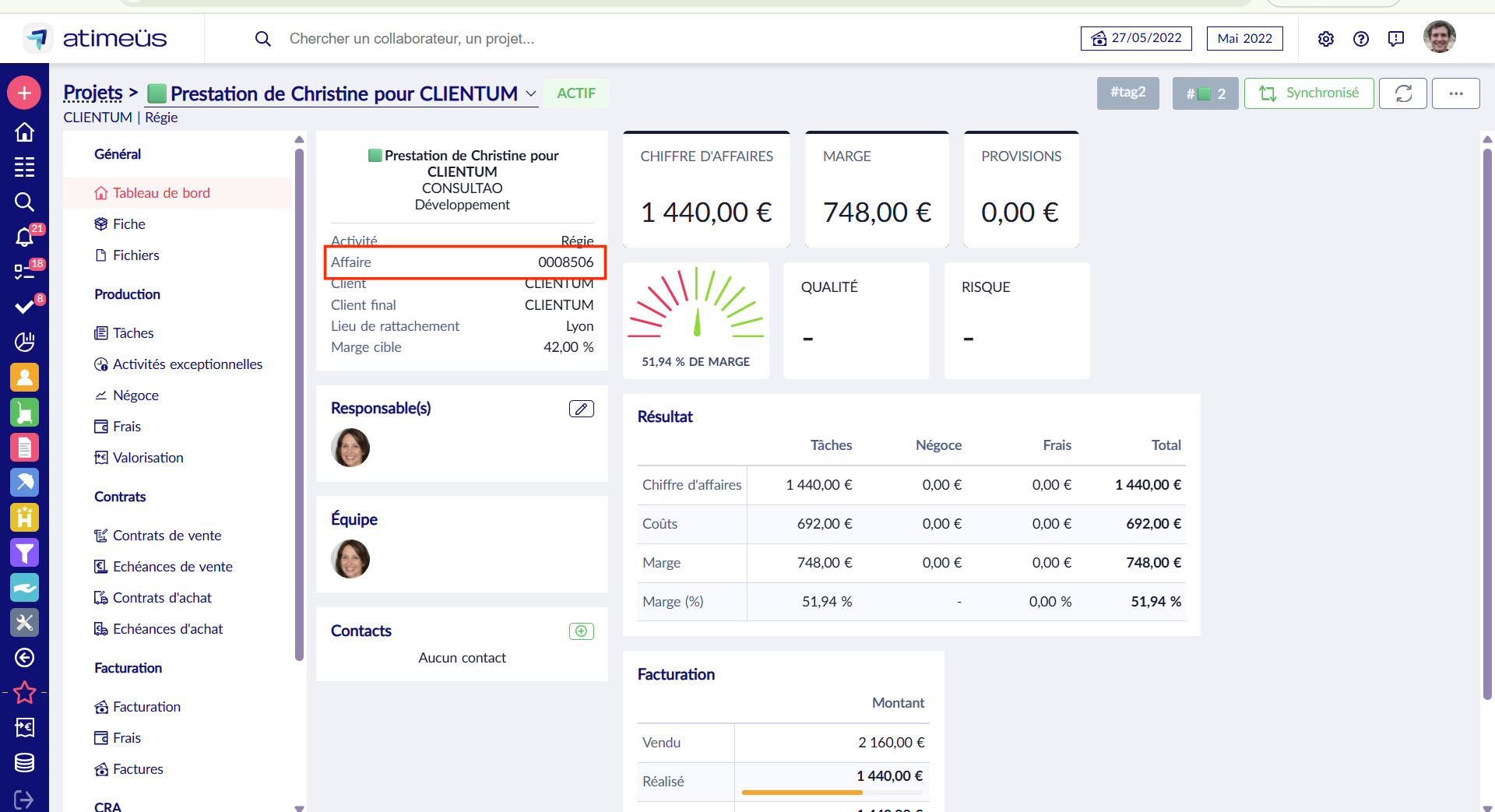
Task: Open Fiche menu item
Action: click(178, 224)
